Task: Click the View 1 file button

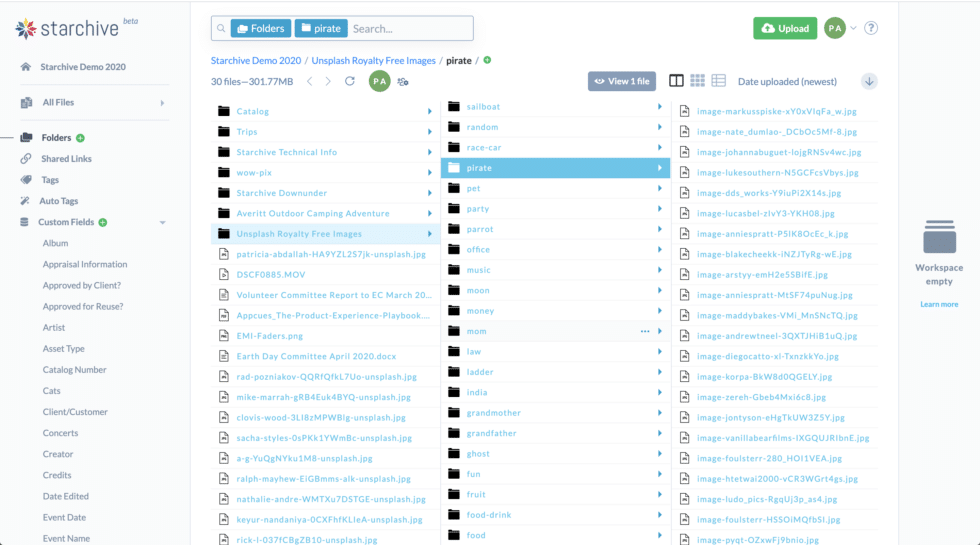Action: click(622, 81)
